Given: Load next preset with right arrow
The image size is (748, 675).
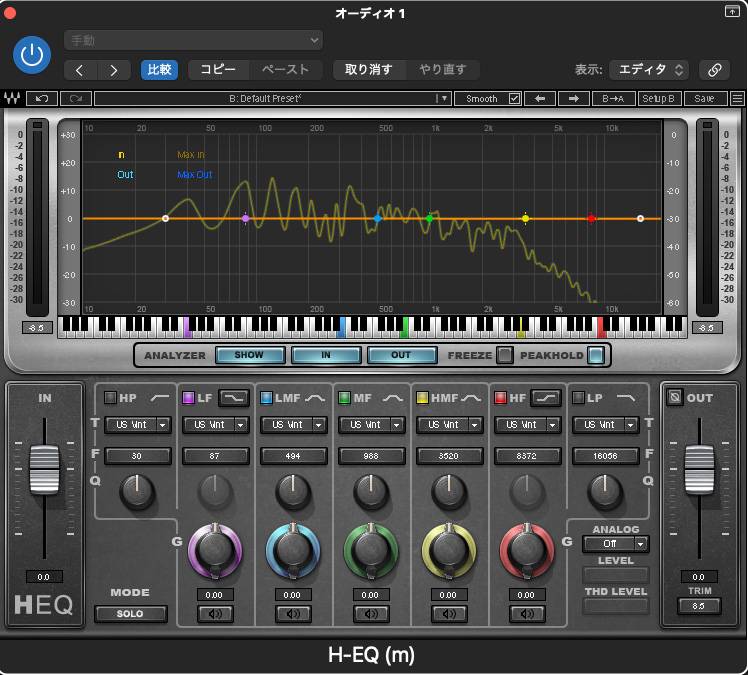Looking at the screenshot, I should coord(573,99).
